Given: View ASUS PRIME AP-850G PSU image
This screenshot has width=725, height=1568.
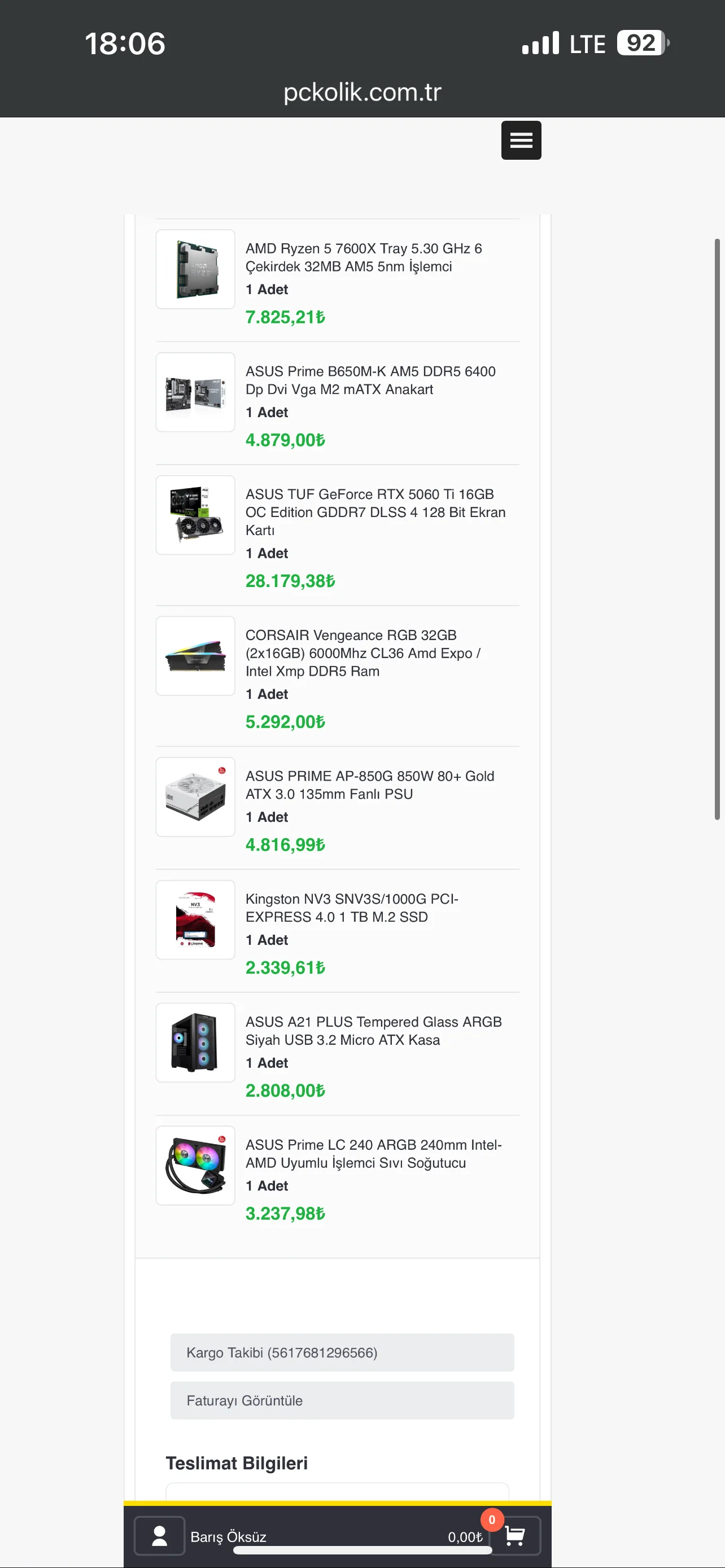Looking at the screenshot, I should 195,797.
